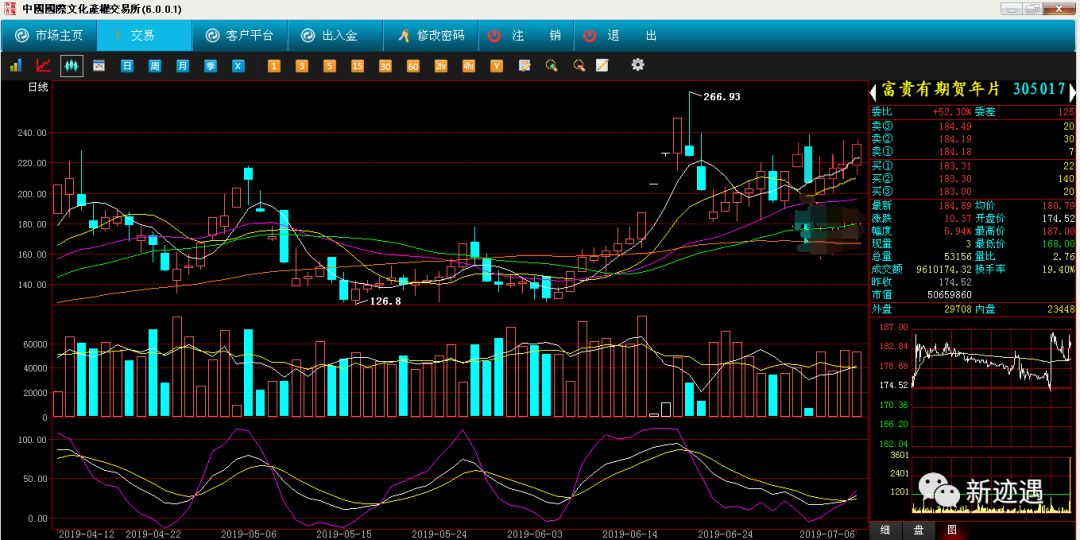Click date label 2019-06-14 on axis
Viewport: 1080px width, 540px height.
pos(629,534)
